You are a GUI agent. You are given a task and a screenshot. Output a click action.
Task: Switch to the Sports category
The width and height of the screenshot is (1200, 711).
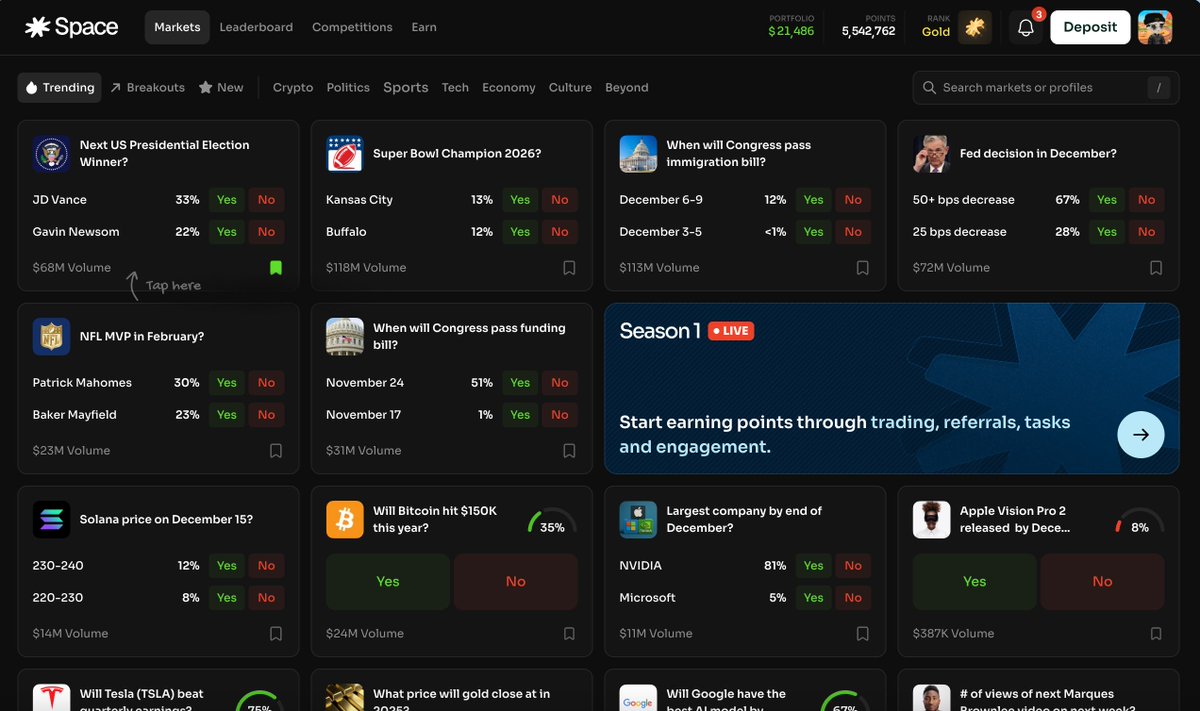pos(405,87)
